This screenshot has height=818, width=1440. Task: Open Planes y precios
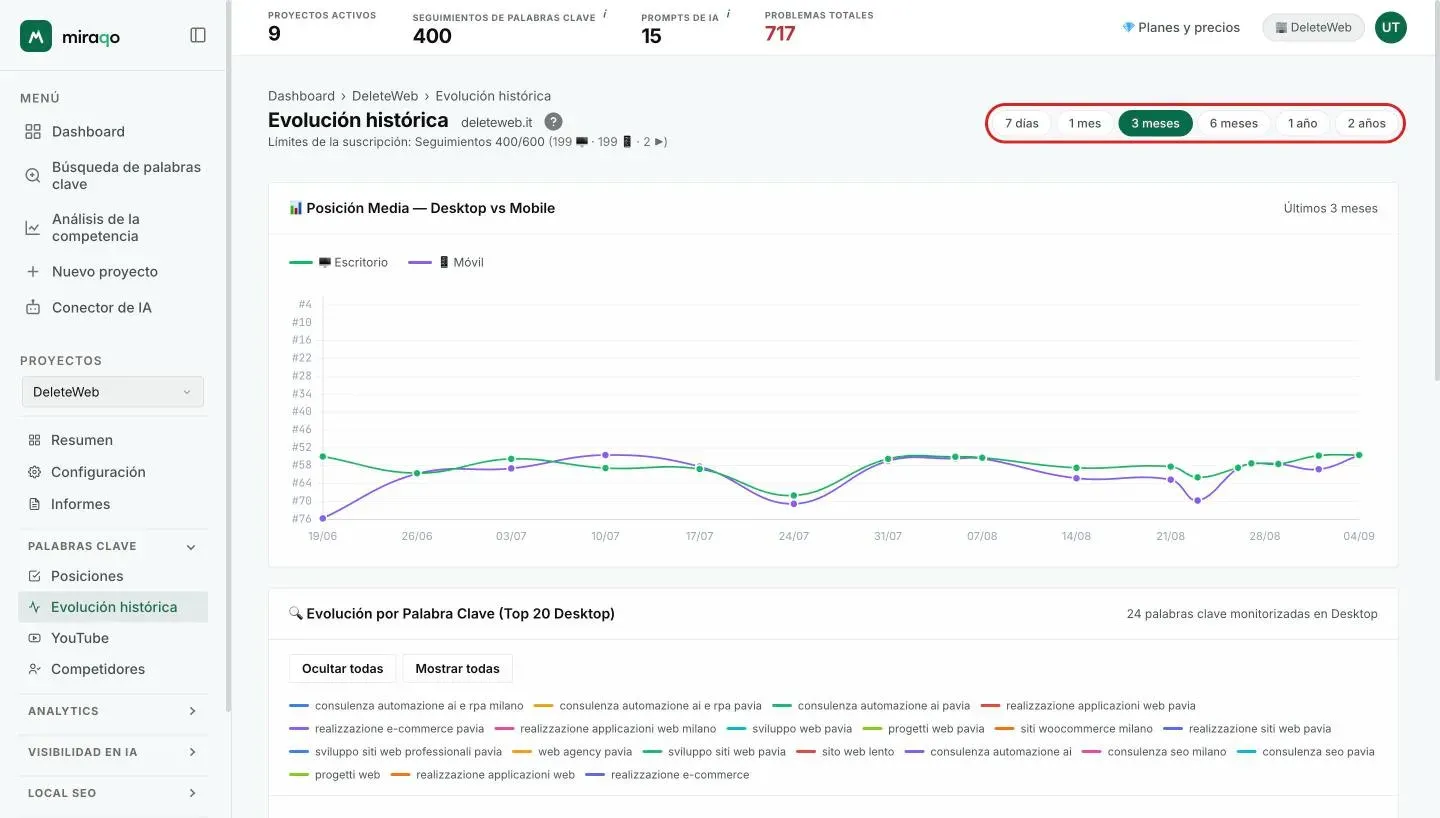tap(1180, 28)
